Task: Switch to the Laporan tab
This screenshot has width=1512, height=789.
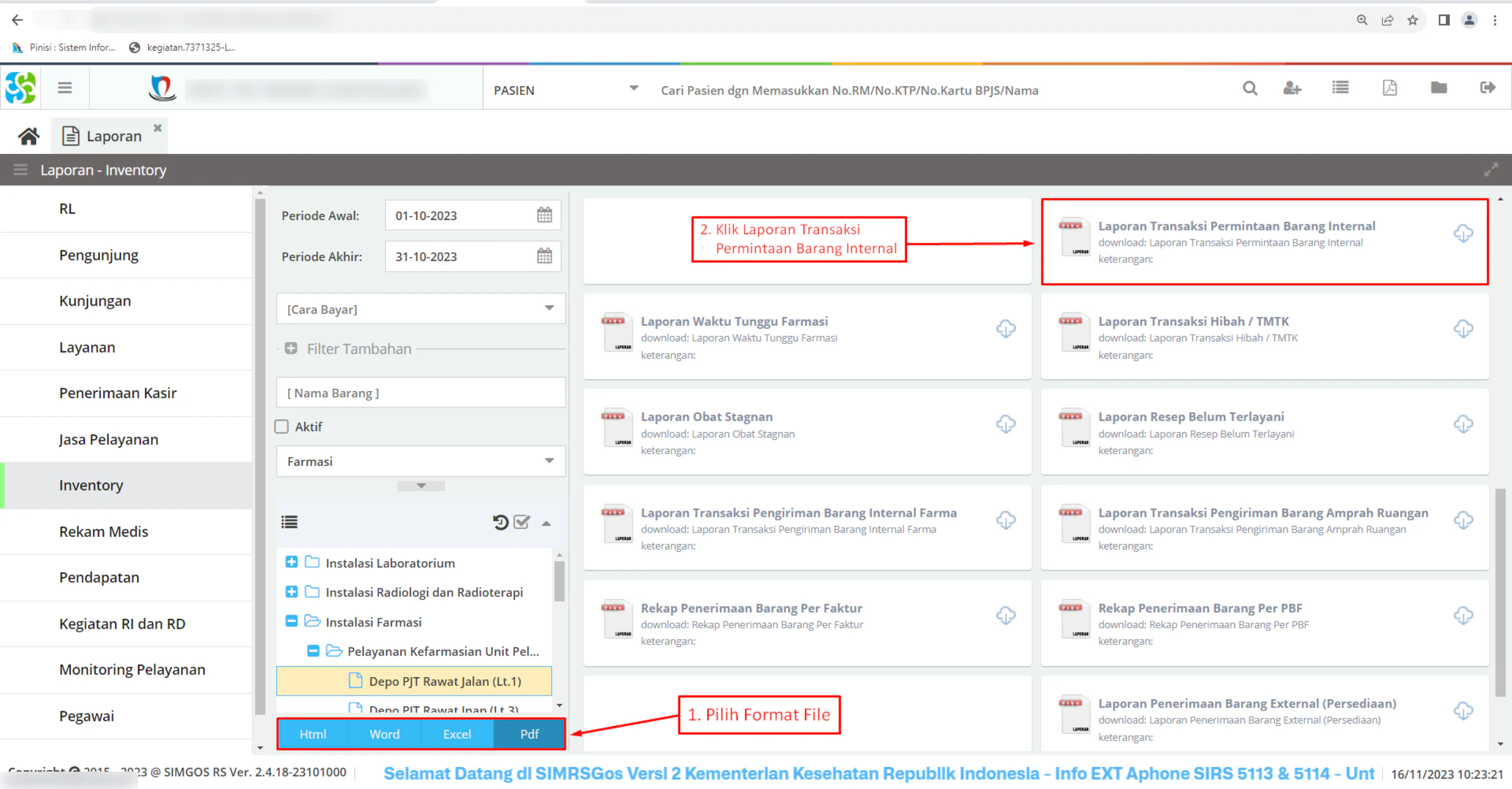Action: pyautogui.click(x=109, y=136)
